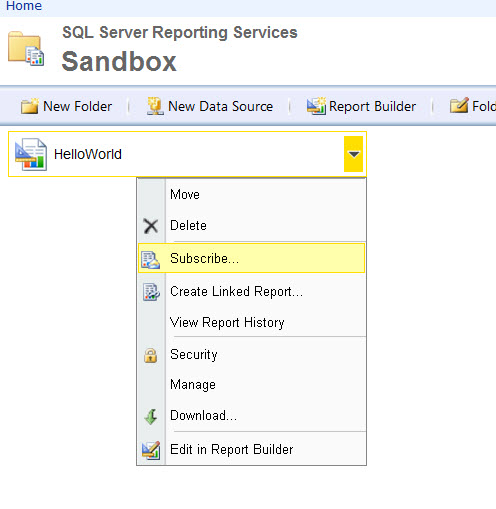Viewport: 496px width, 509px height.
Task: Click the Delete X icon
Action: click(x=151, y=226)
